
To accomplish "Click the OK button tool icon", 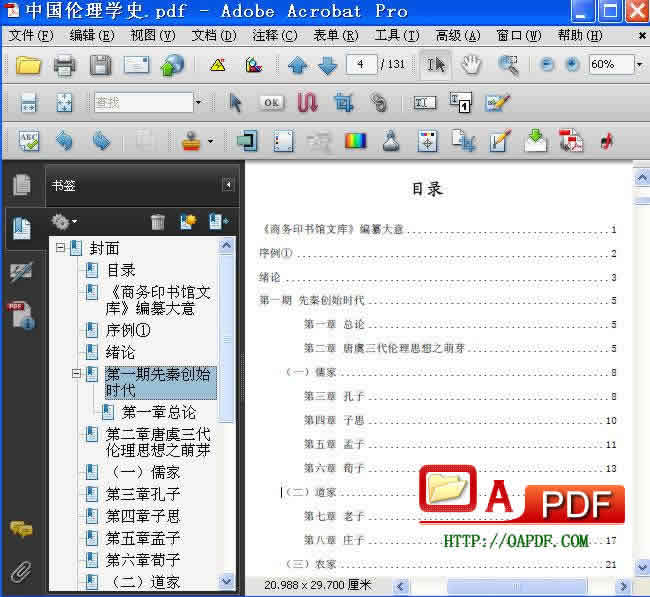I will (x=272, y=102).
